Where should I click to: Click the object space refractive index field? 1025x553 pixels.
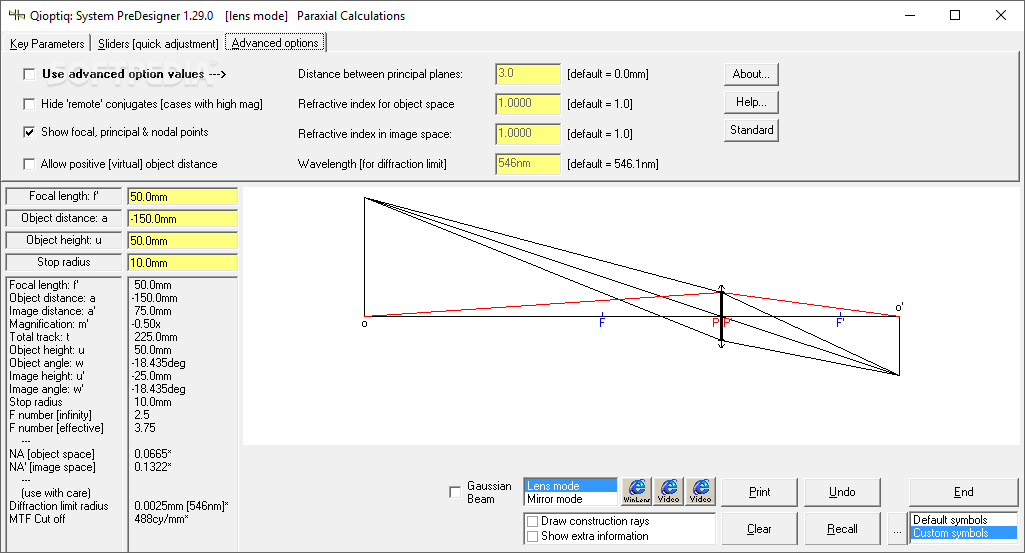point(528,104)
